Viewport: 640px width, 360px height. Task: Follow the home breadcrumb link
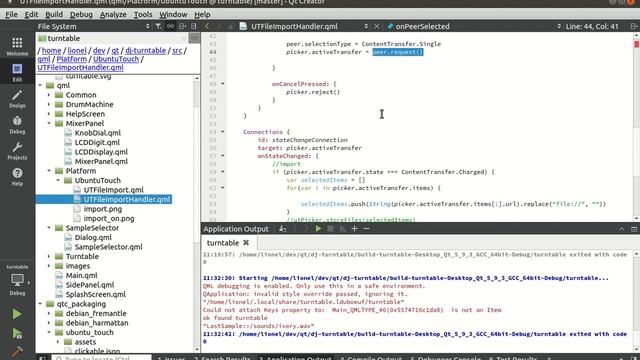[51, 51]
